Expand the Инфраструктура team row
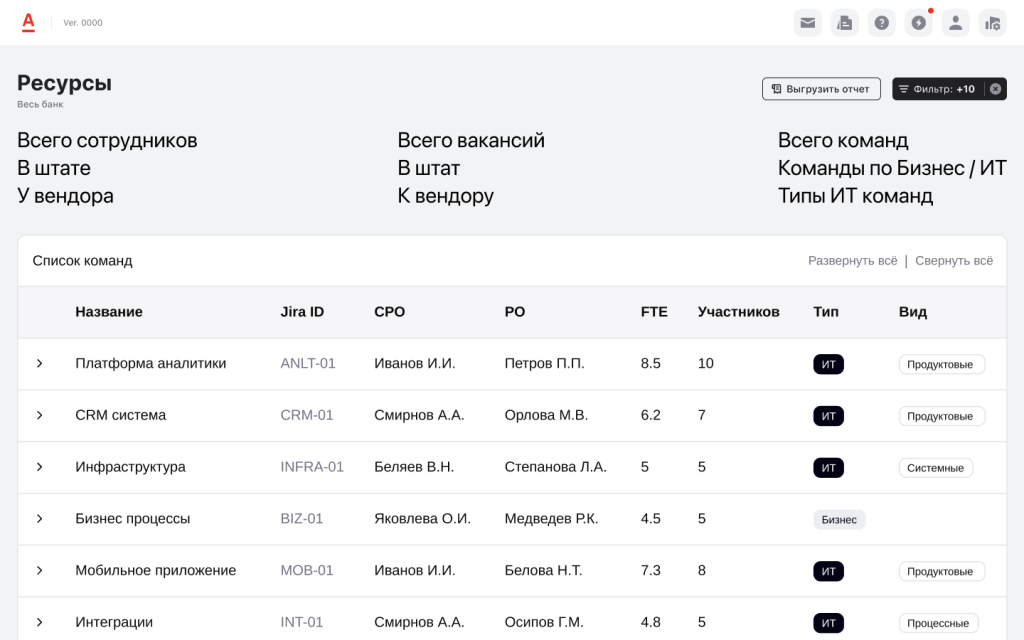This screenshot has width=1024, height=640. (x=40, y=467)
